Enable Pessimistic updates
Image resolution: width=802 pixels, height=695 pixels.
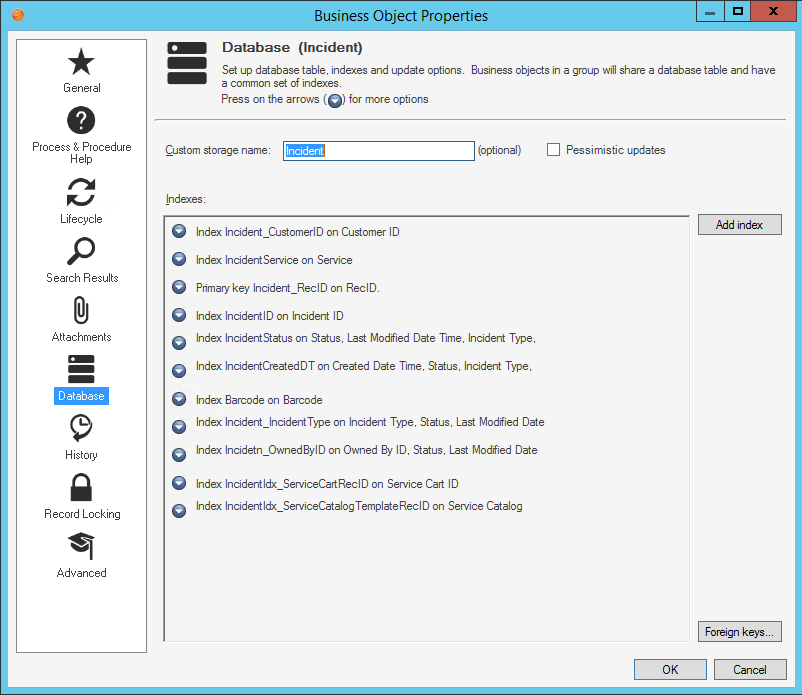[553, 149]
